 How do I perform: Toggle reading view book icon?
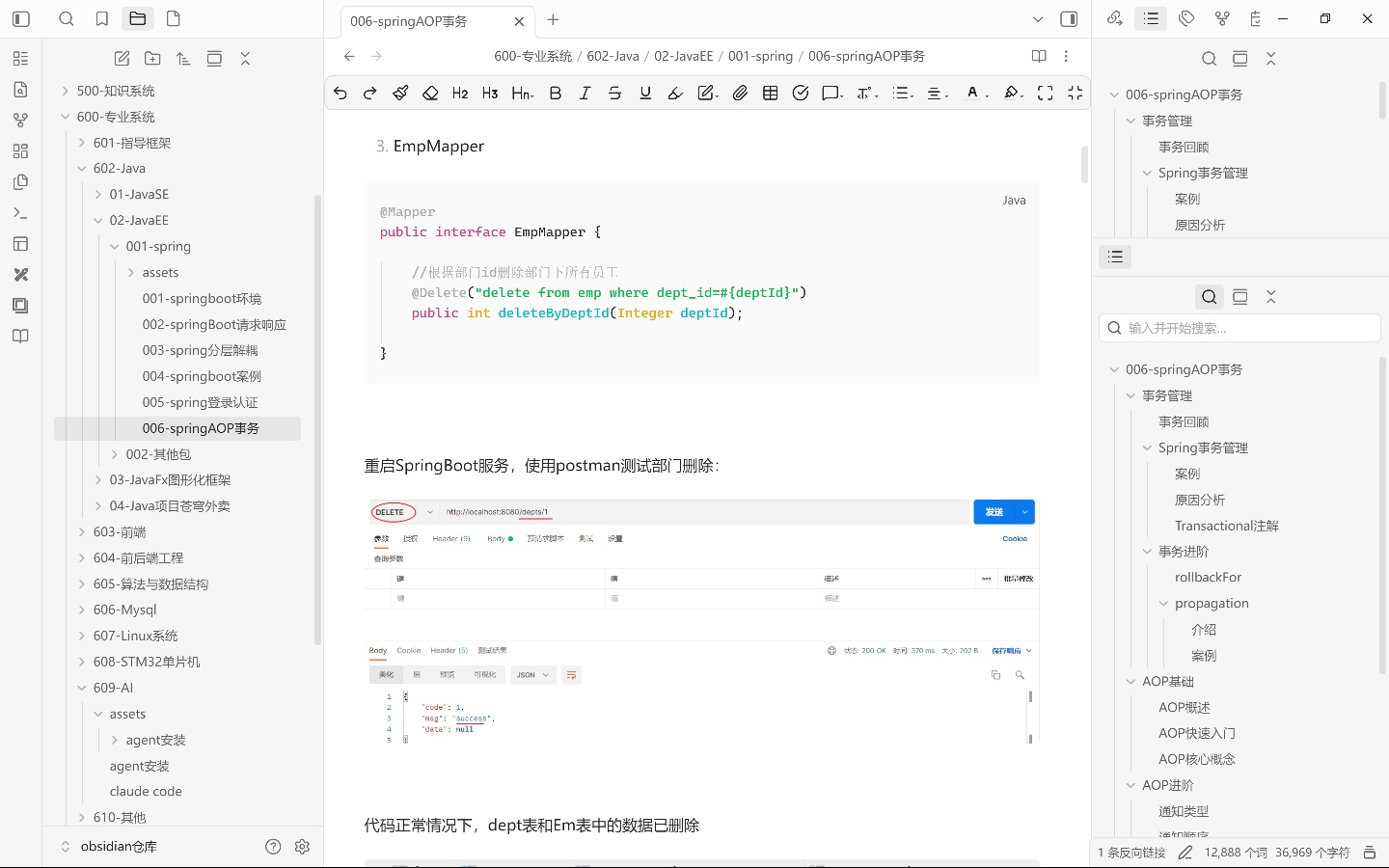point(1039,56)
